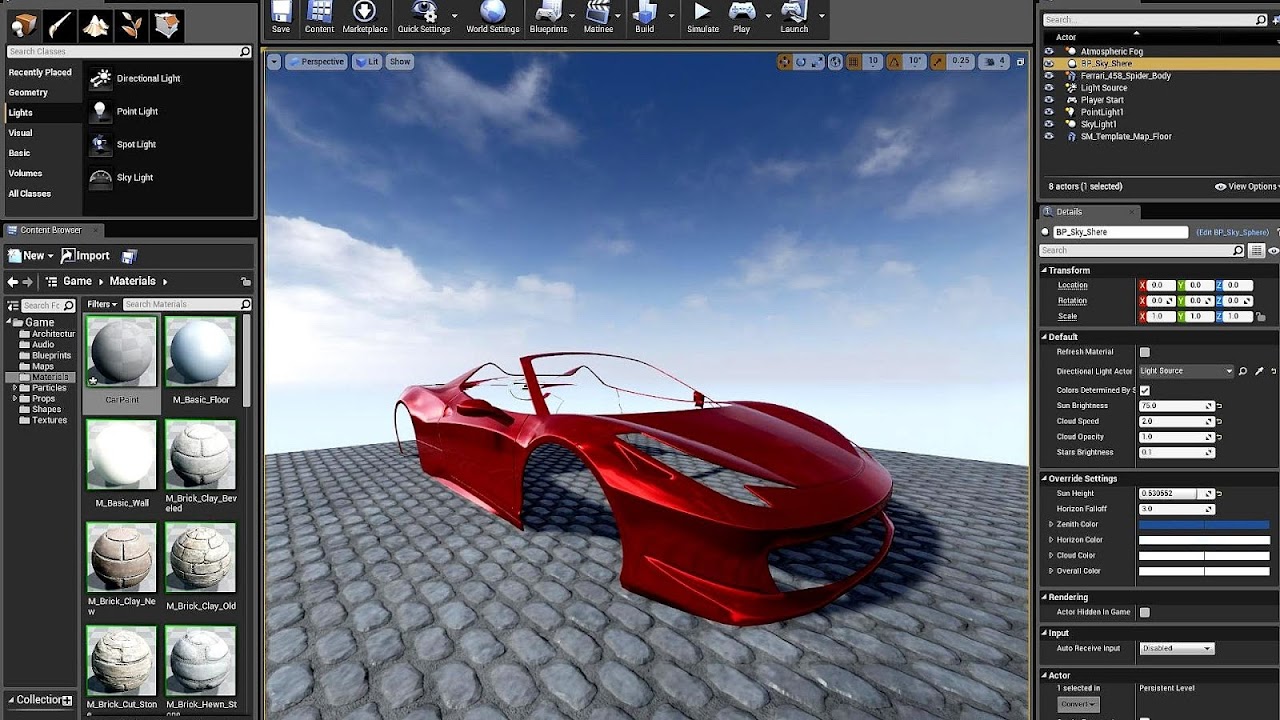Hide the SkyLight1 actor with its eye toggle
Image resolution: width=1280 pixels, height=720 pixels.
tap(1049, 123)
